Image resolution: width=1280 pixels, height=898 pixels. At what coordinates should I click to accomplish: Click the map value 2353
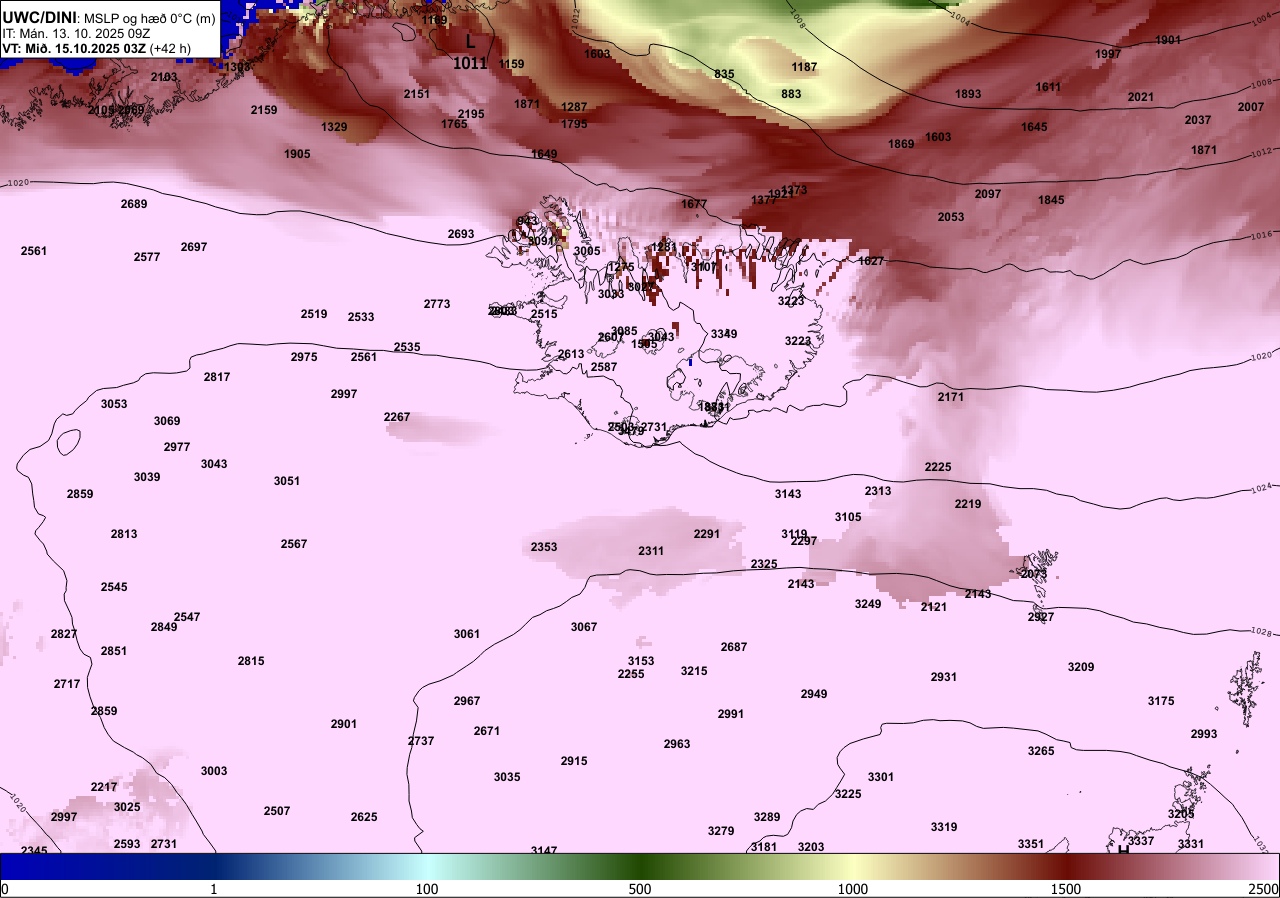544,547
